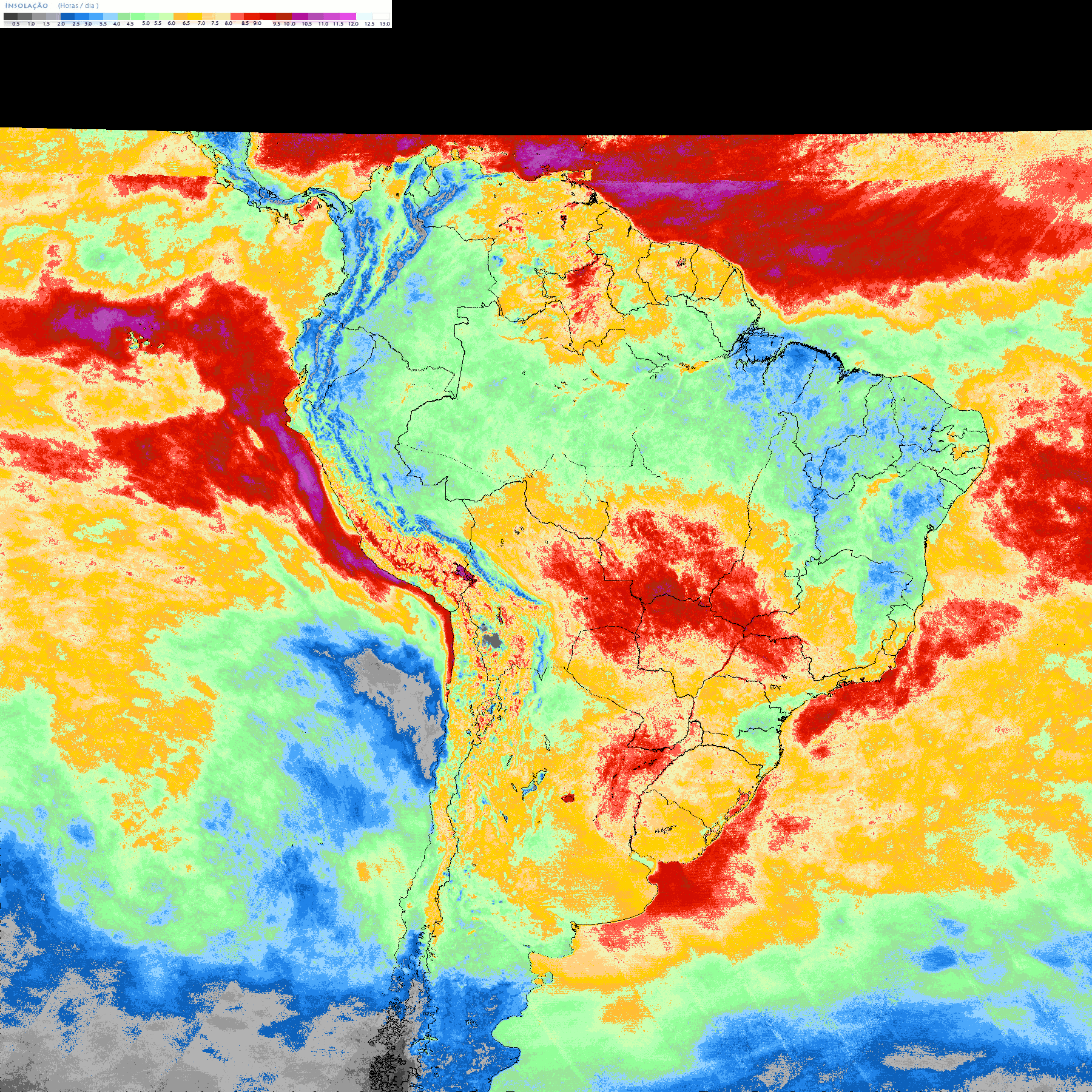
Task: Select the yellow legend swatch above 7.0
Action: tap(195, 16)
